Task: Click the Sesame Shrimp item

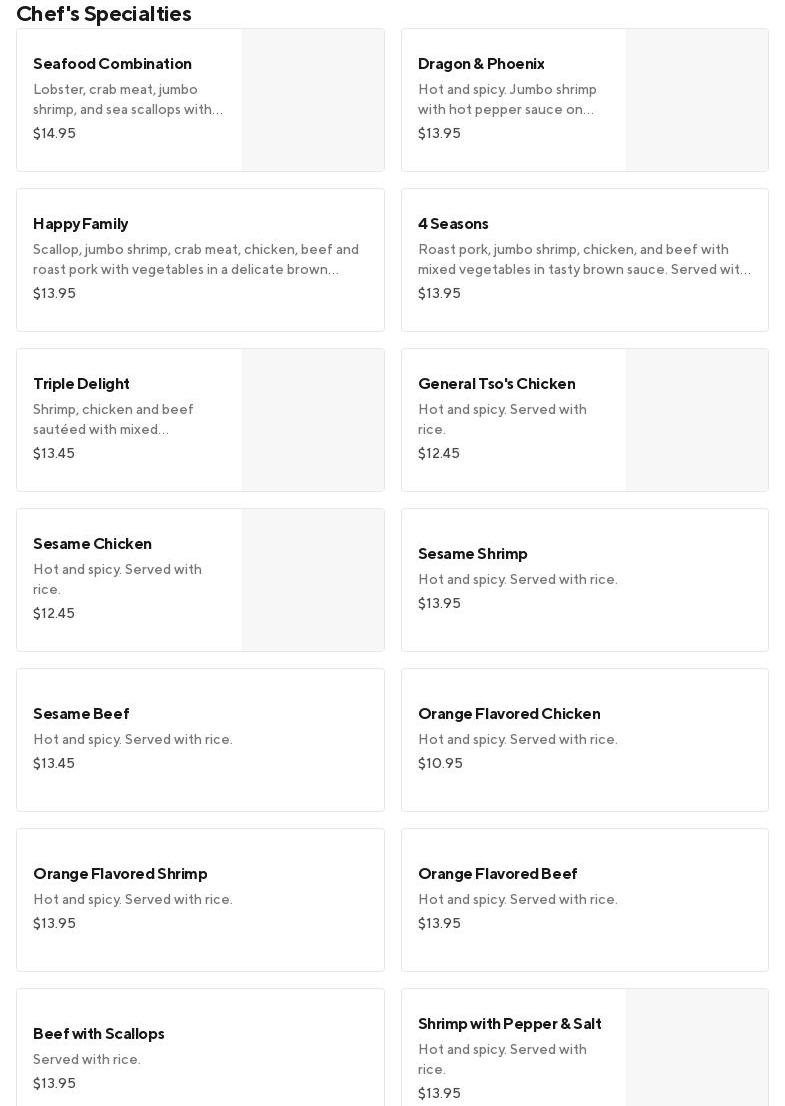Action: (x=584, y=579)
